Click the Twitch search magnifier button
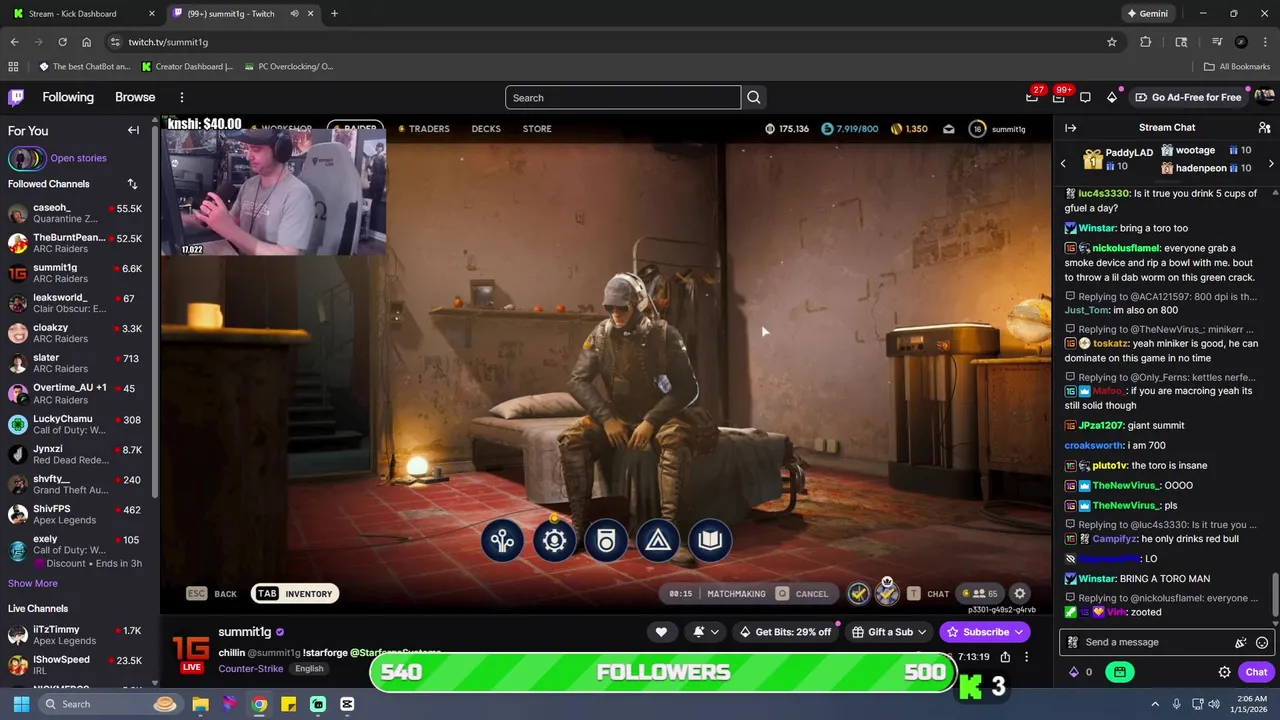 pyautogui.click(x=754, y=97)
